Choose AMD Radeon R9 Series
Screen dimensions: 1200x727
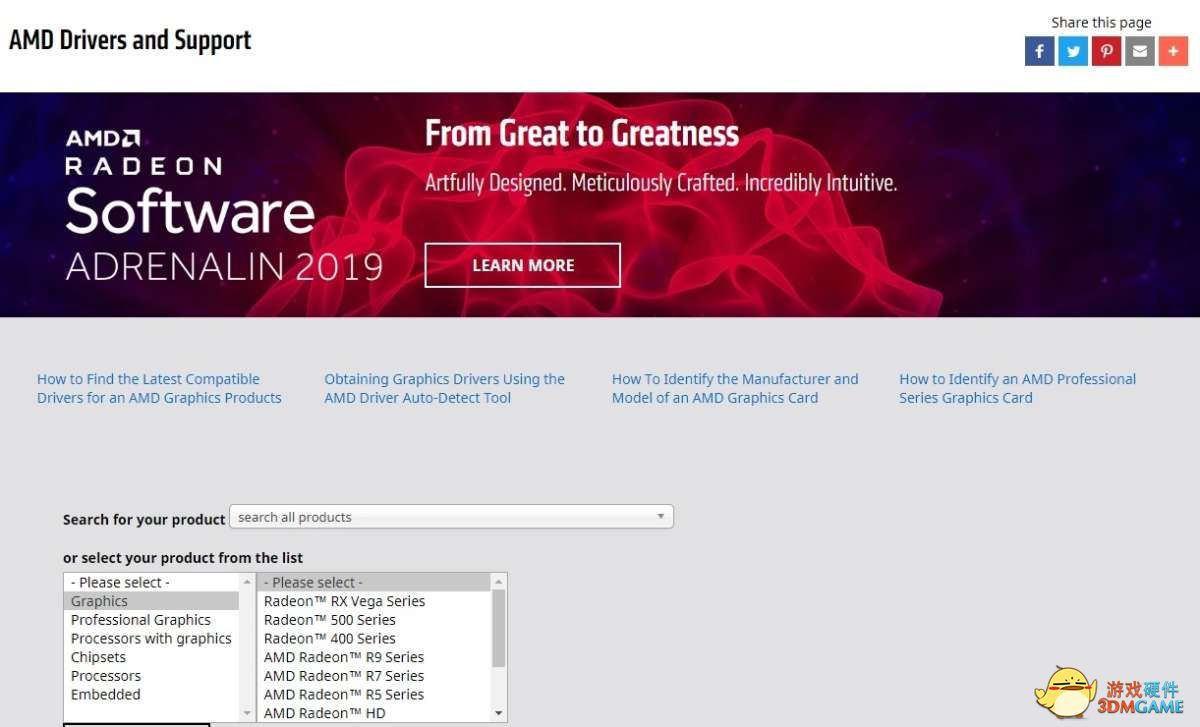374,657
